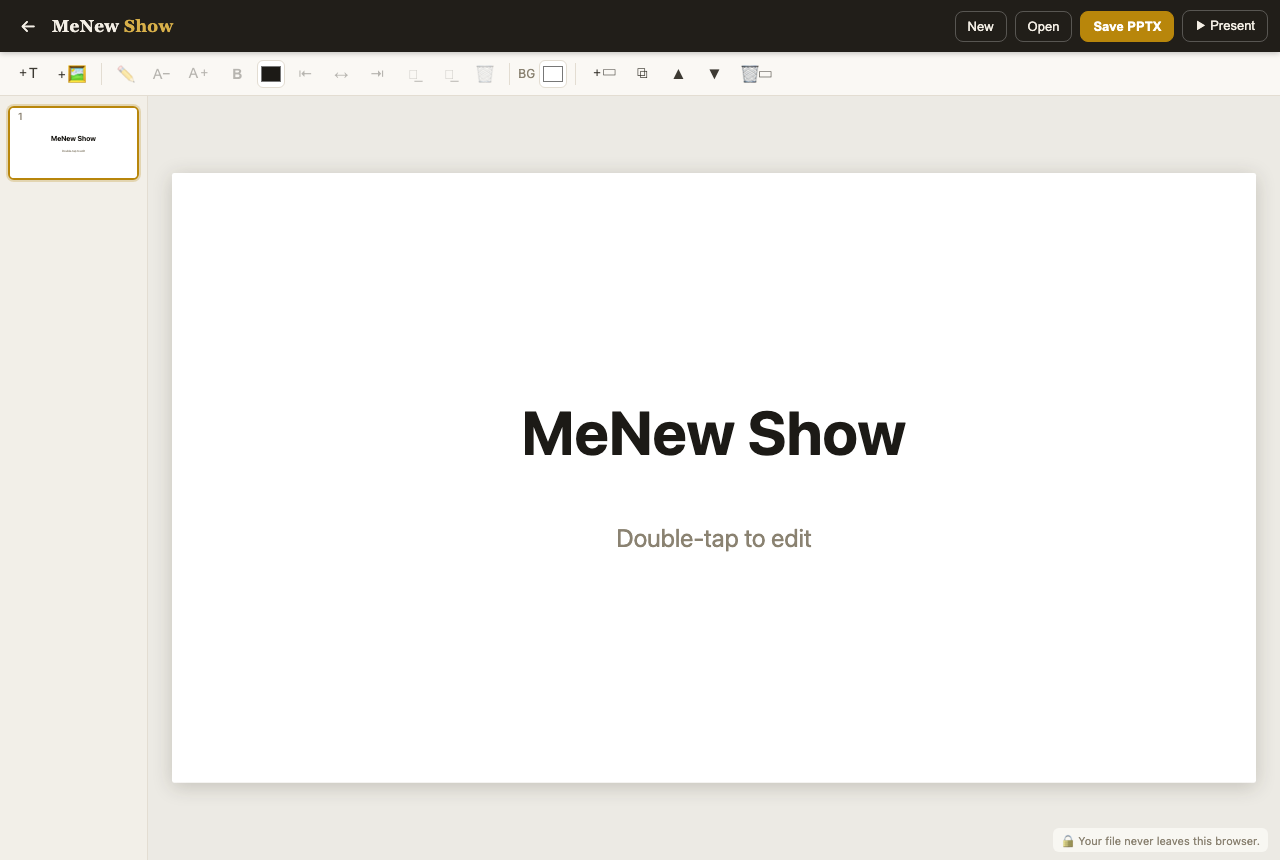Click the pencil edit text tool
Screen dimensions: 1280x860
pos(126,74)
